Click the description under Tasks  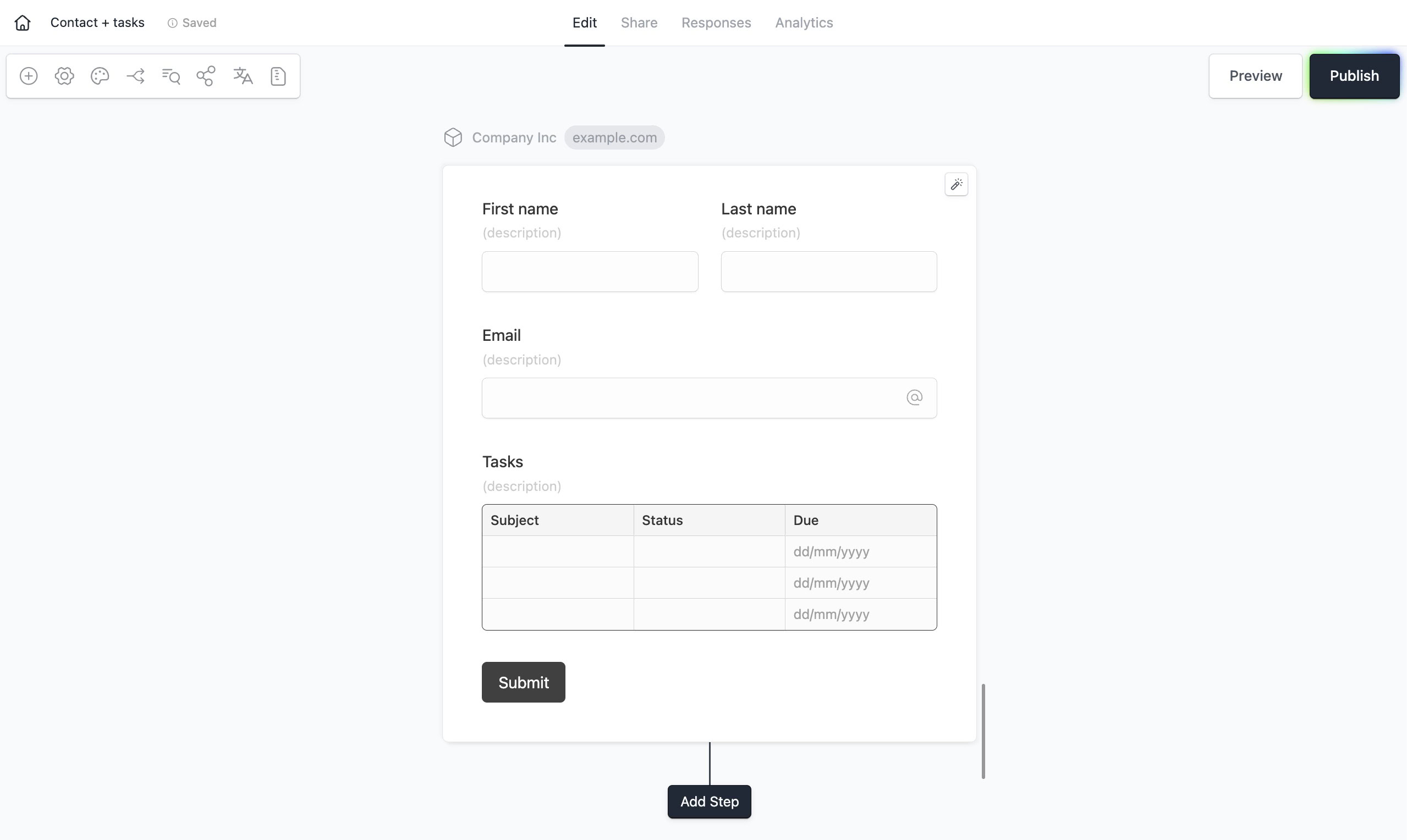pos(521,485)
